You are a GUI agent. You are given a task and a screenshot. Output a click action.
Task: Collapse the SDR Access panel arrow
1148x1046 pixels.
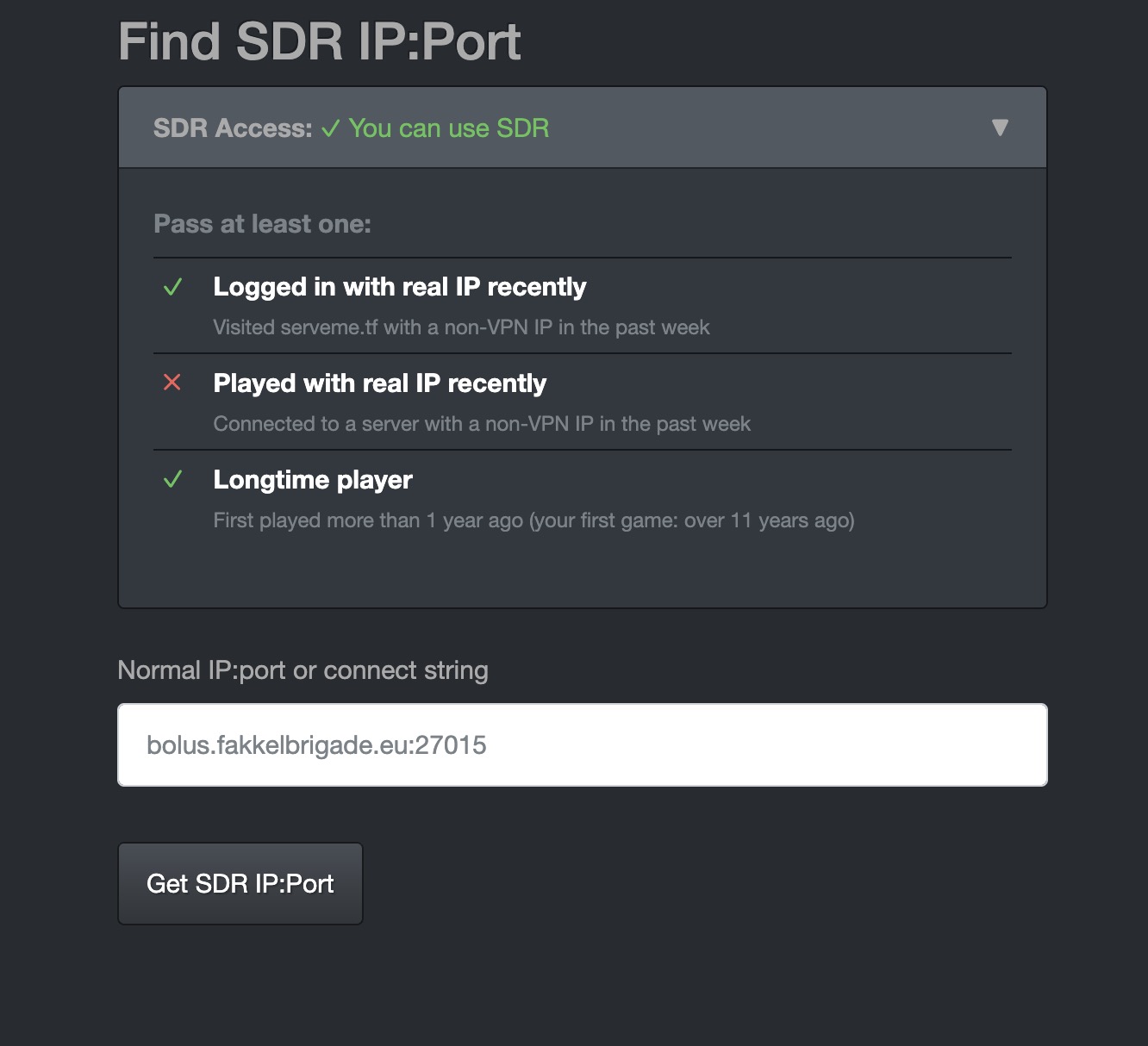[1000, 128]
